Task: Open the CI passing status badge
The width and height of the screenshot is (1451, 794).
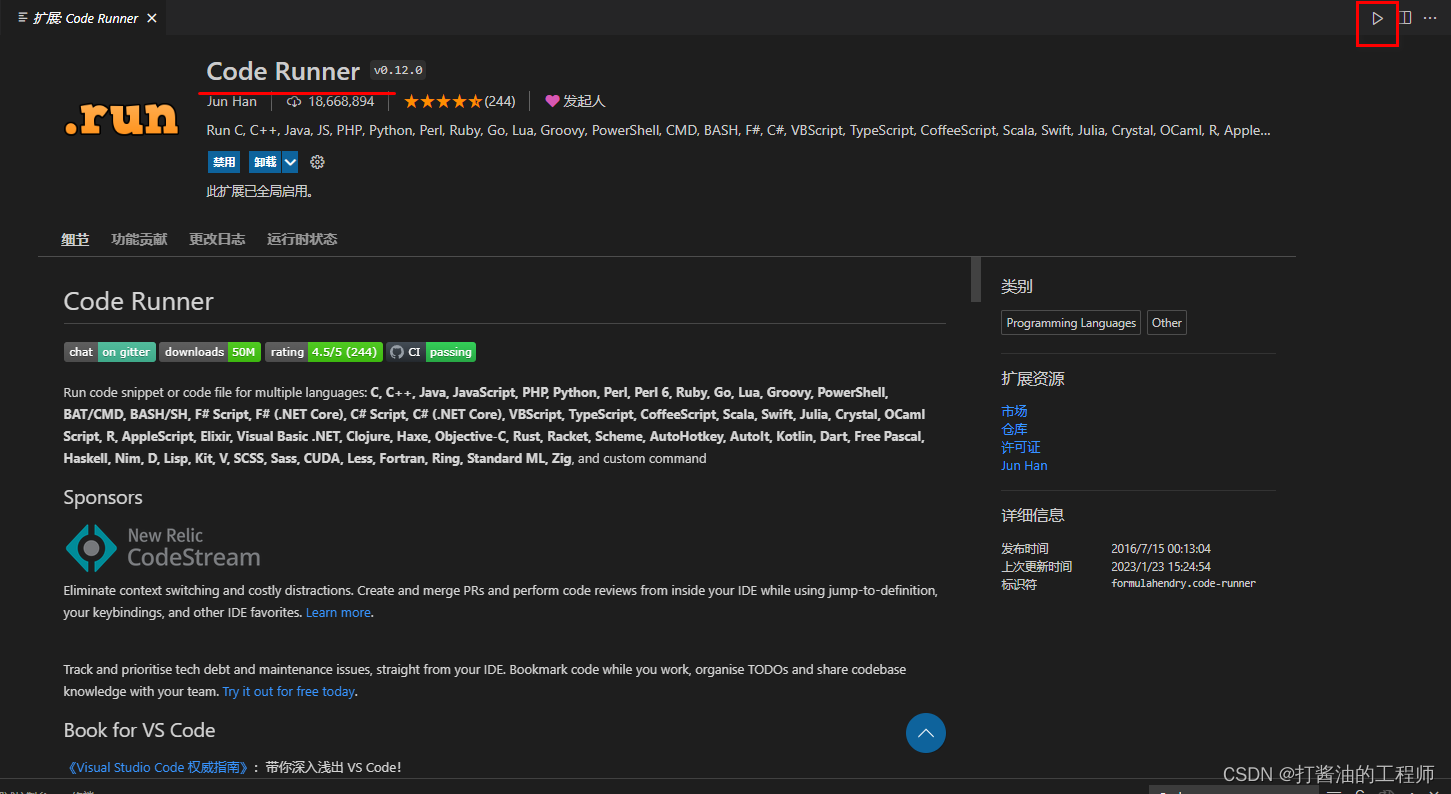Action: pos(431,352)
